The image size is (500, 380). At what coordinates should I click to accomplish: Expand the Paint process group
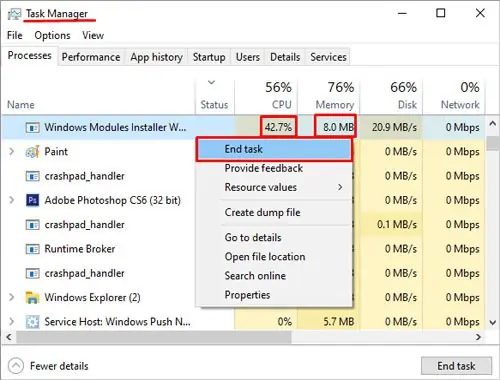(12, 152)
